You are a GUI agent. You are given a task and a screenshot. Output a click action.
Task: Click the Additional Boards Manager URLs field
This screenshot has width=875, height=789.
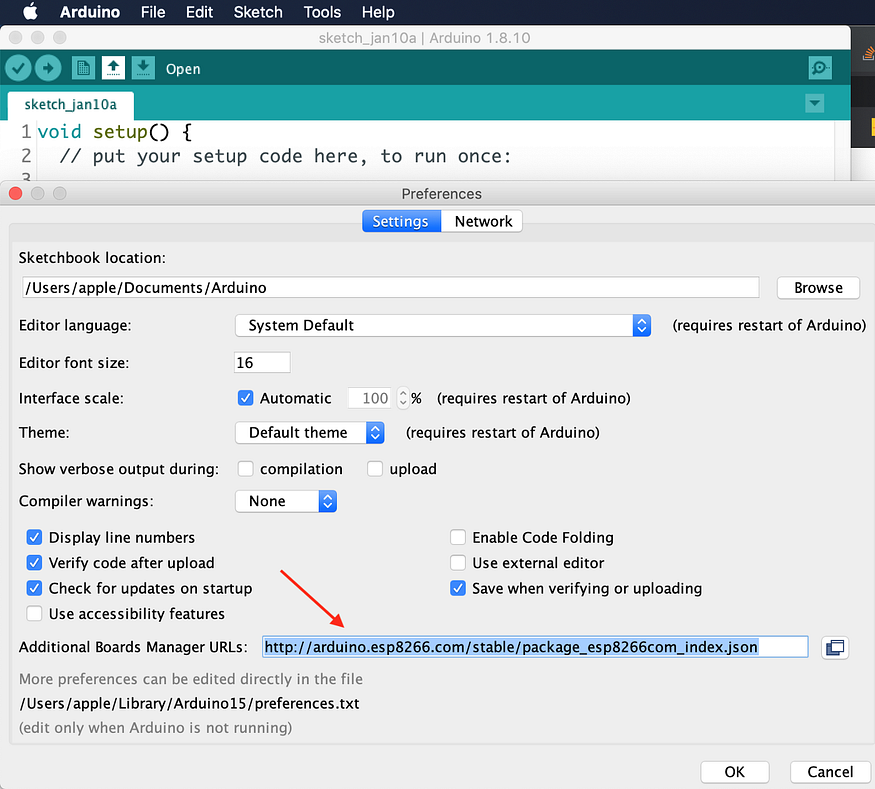point(535,647)
